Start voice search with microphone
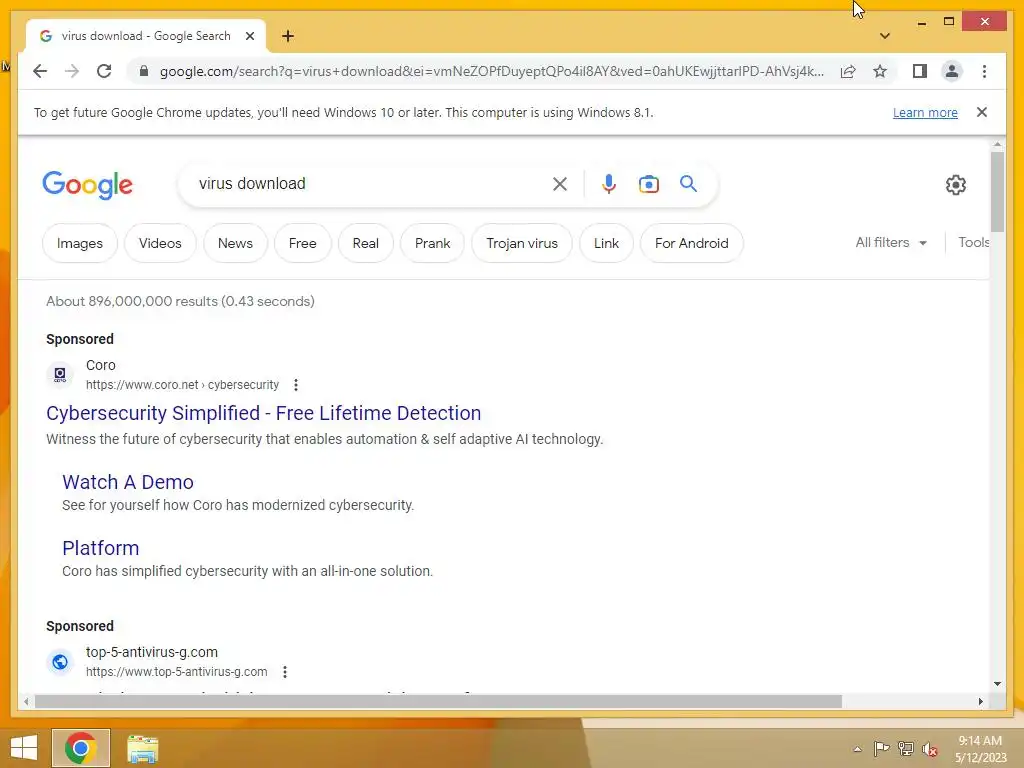The image size is (1024, 768). click(609, 184)
